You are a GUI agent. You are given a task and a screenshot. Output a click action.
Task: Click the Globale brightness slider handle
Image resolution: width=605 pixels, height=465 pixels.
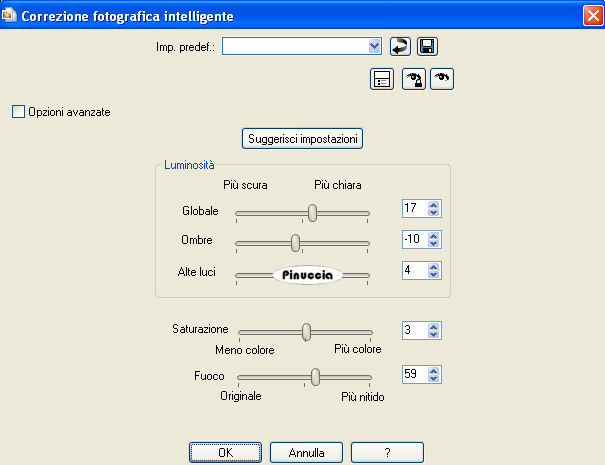312,212
